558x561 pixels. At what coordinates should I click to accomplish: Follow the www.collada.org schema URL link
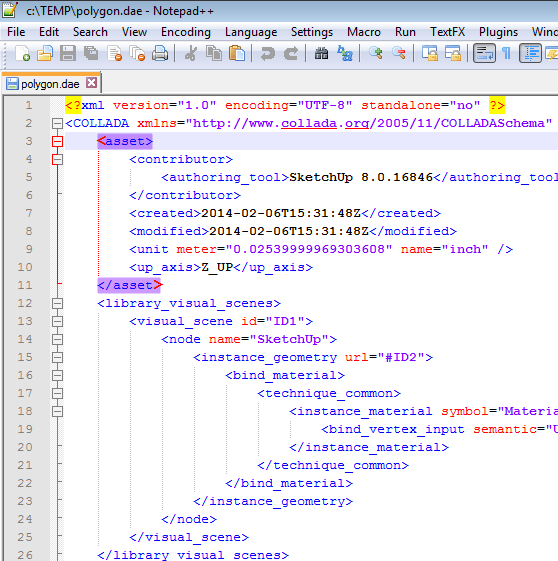point(369,123)
